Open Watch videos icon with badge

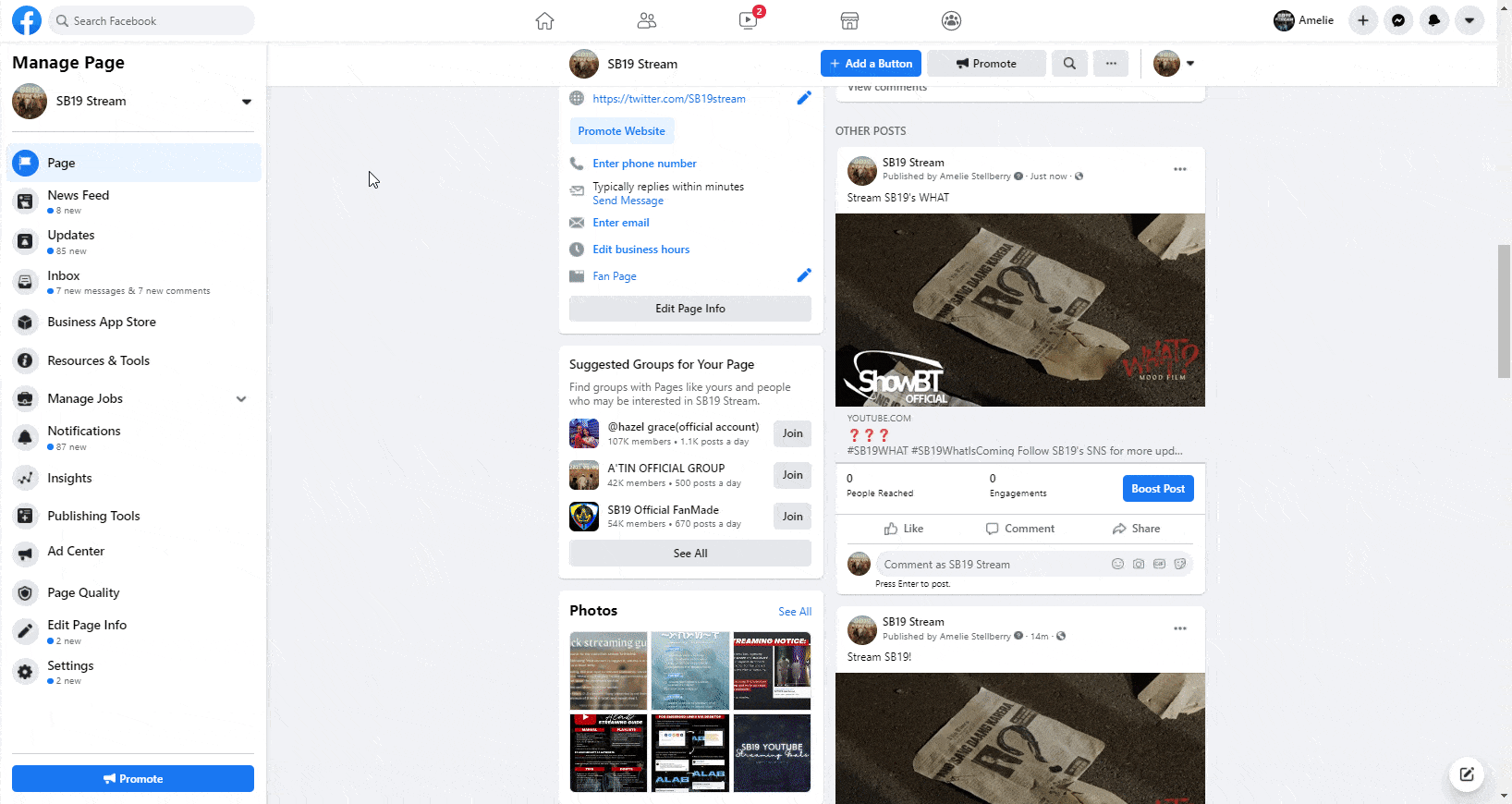point(749,20)
